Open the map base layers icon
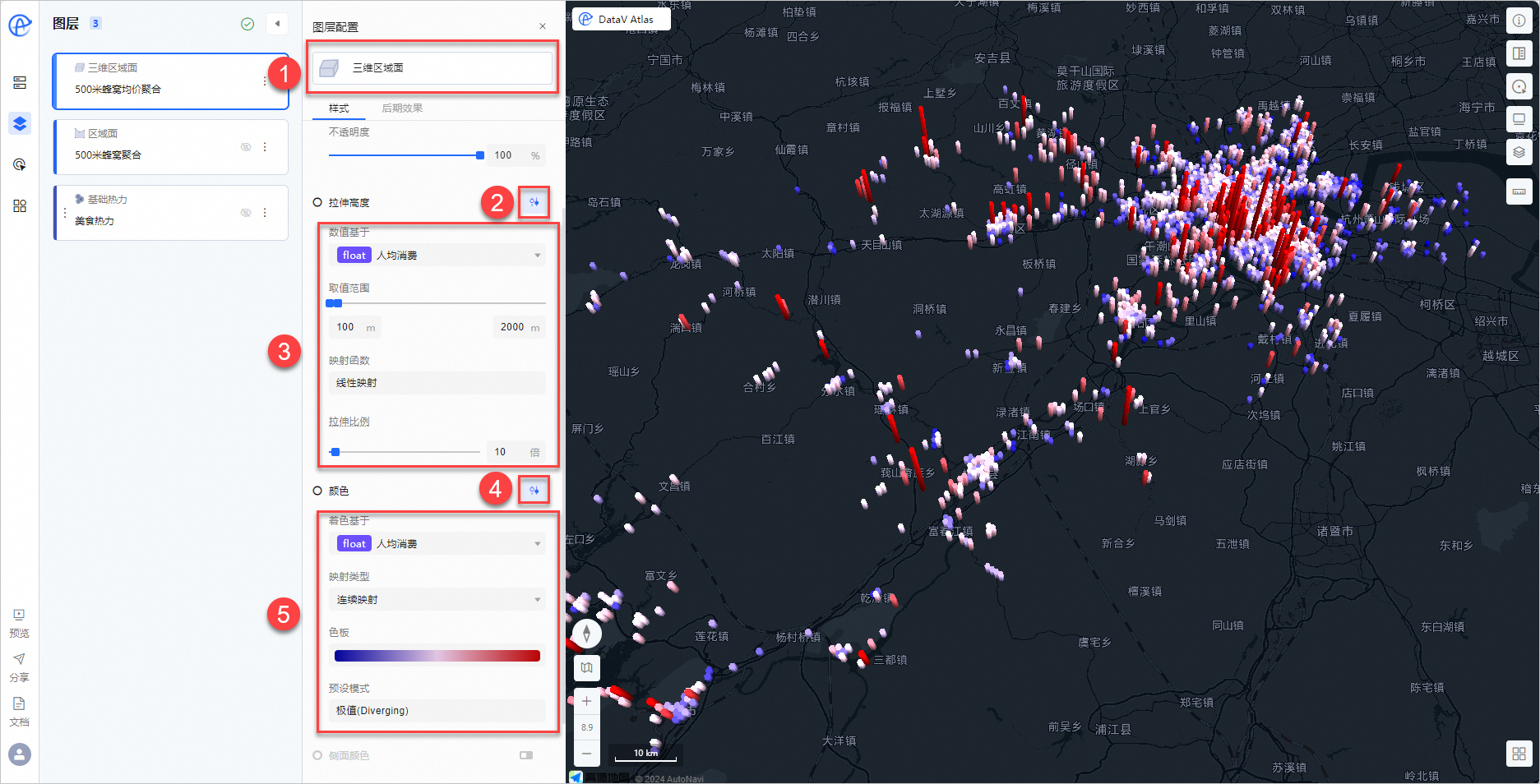1540x784 pixels. pos(1519,152)
